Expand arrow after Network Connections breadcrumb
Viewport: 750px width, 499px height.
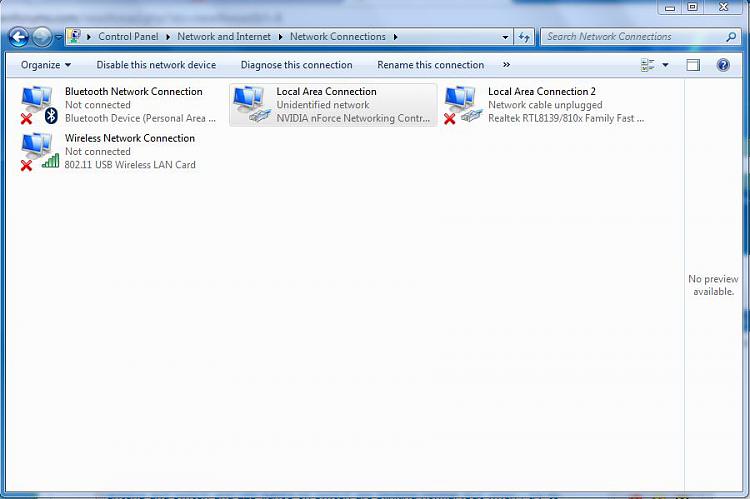(396, 37)
